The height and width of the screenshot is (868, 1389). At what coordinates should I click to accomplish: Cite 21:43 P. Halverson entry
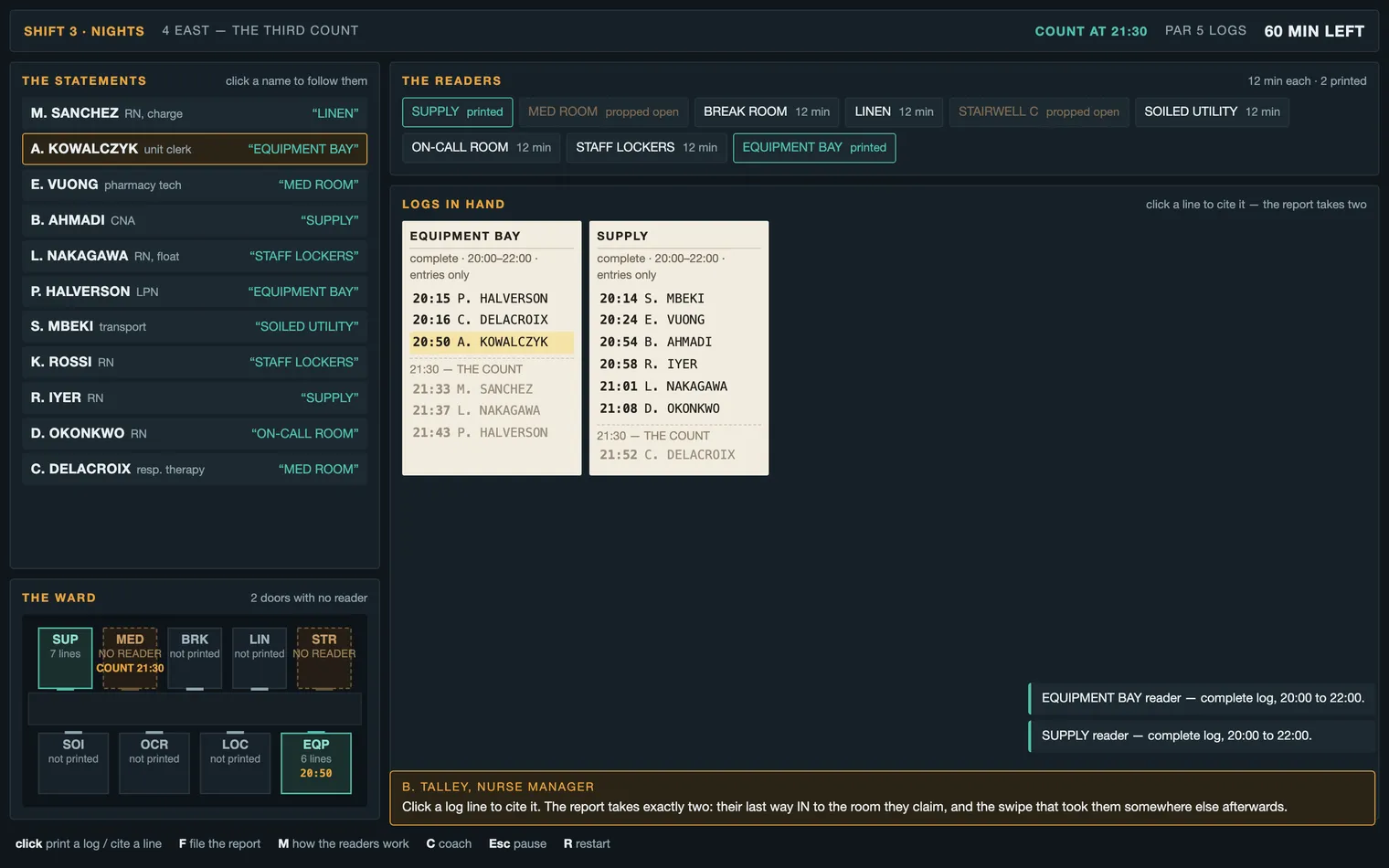coord(492,432)
